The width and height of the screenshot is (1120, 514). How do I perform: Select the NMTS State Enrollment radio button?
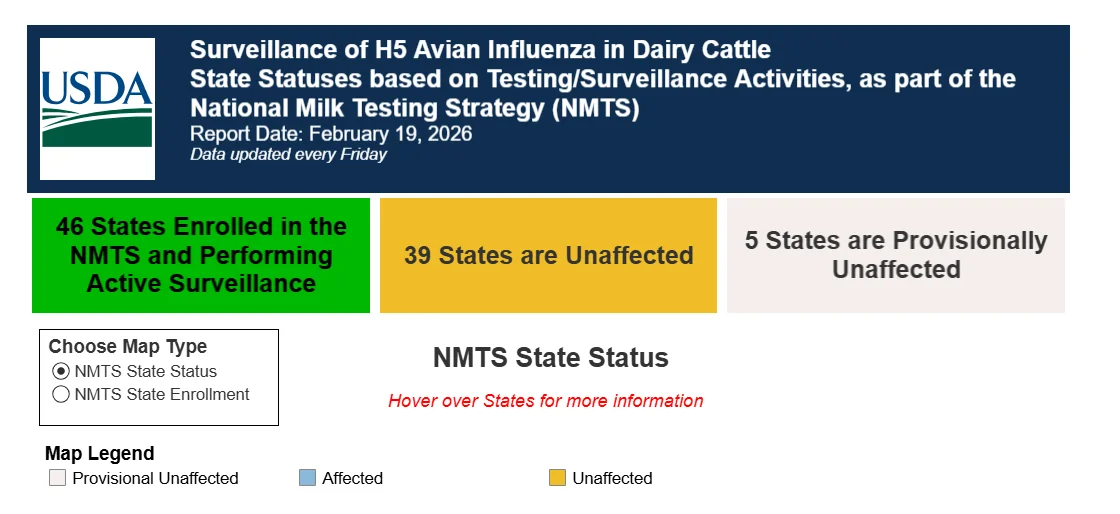pyautogui.click(x=61, y=394)
